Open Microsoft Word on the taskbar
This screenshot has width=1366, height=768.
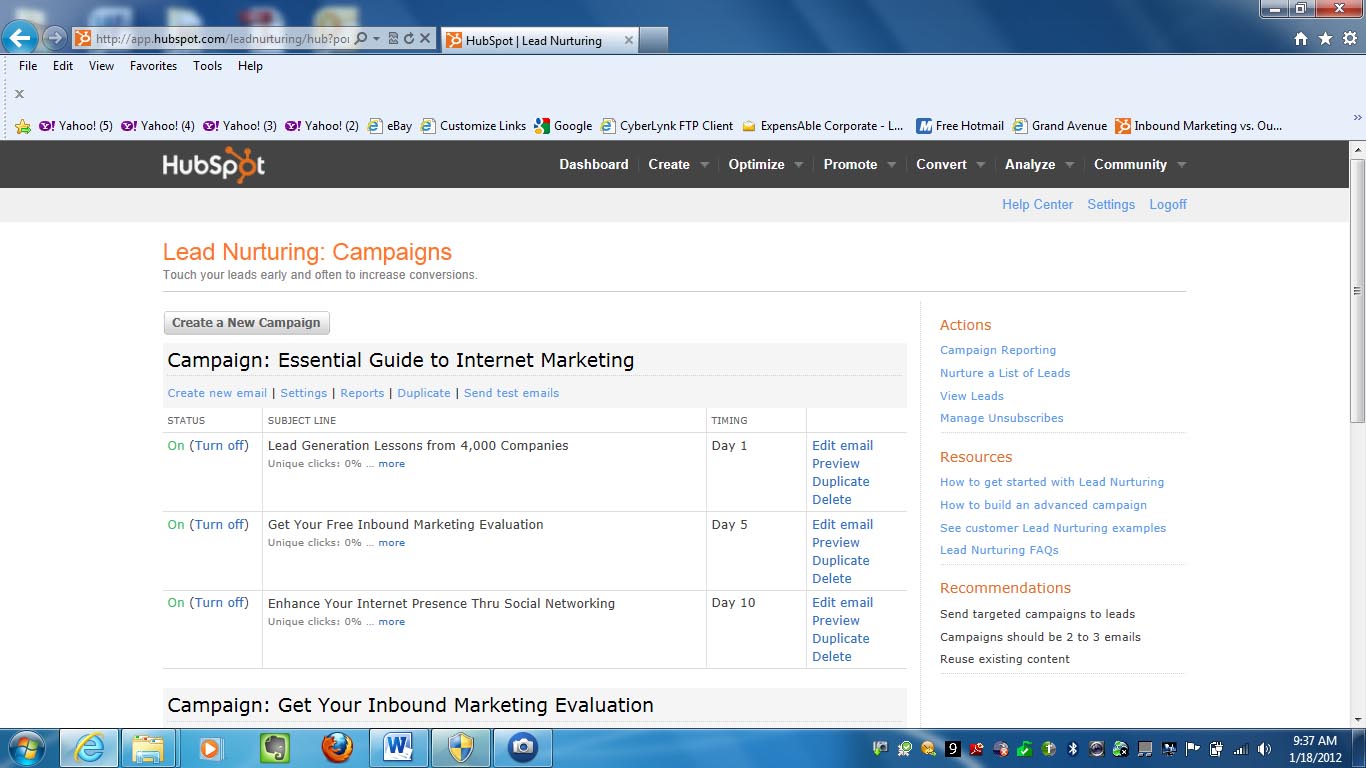click(398, 748)
